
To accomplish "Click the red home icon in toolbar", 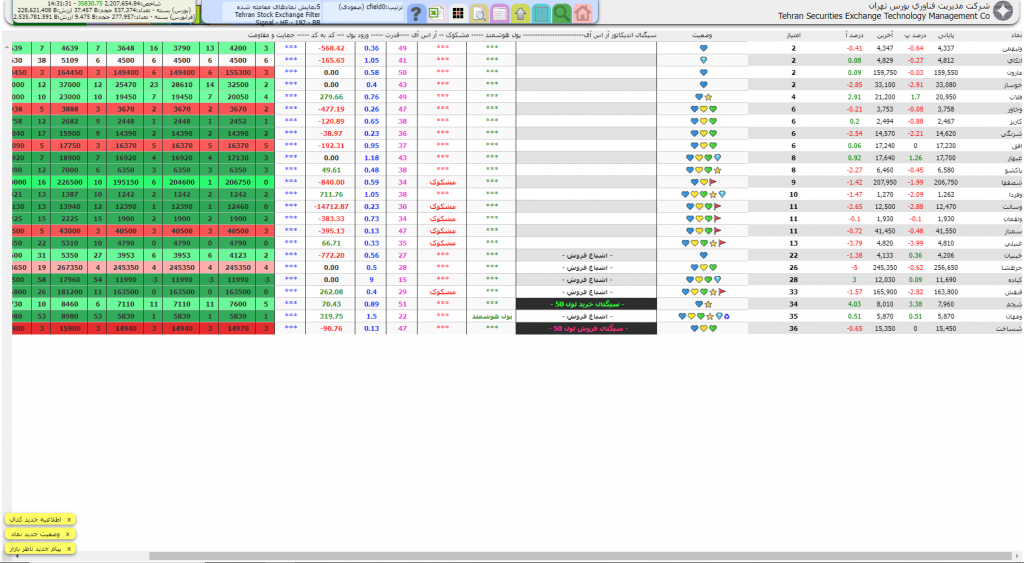I will [582, 13].
